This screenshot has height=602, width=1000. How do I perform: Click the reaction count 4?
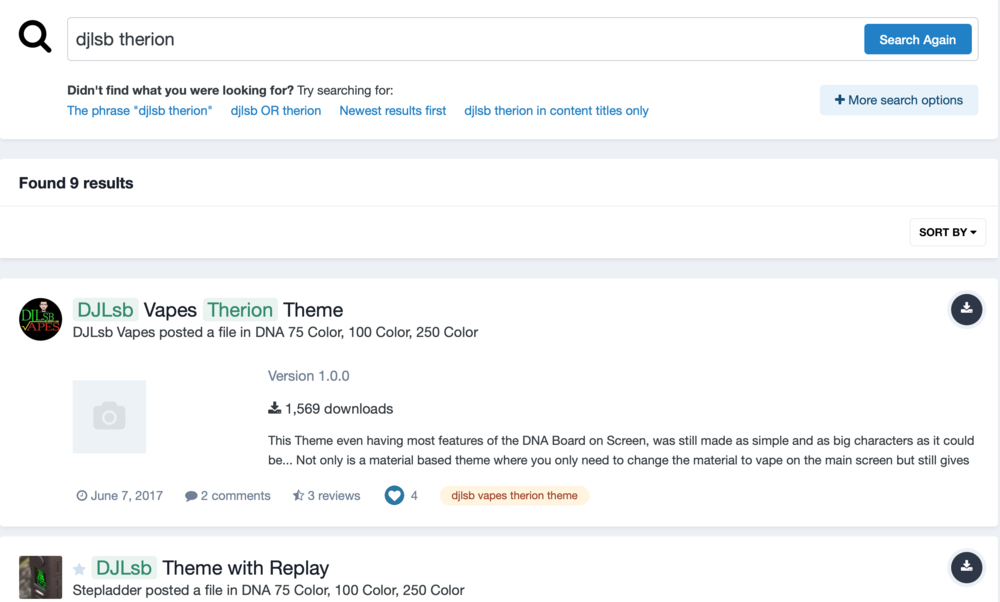click(x=414, y=496)
